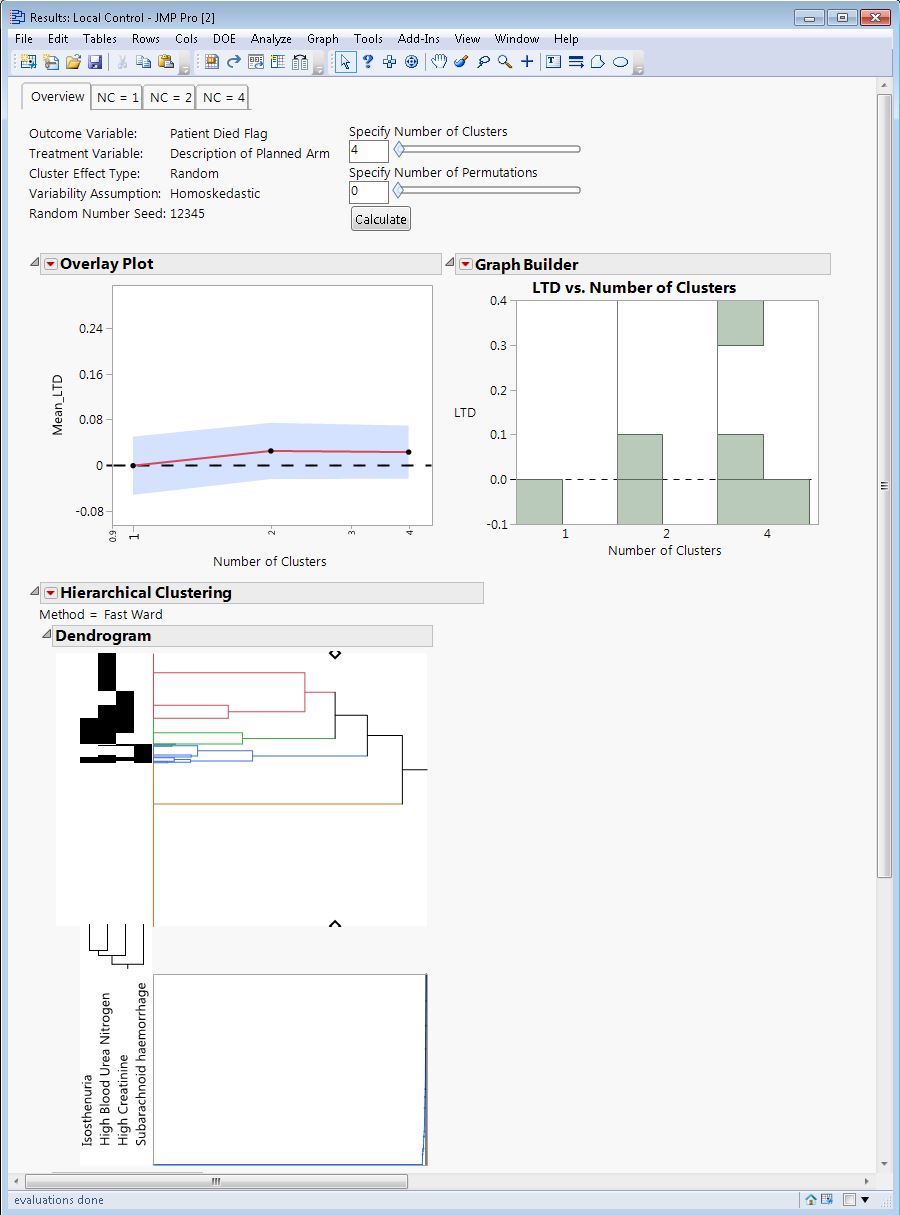Select the Annotate text tool
This screenshot has width=900, height=1215.
pos(553,62)
